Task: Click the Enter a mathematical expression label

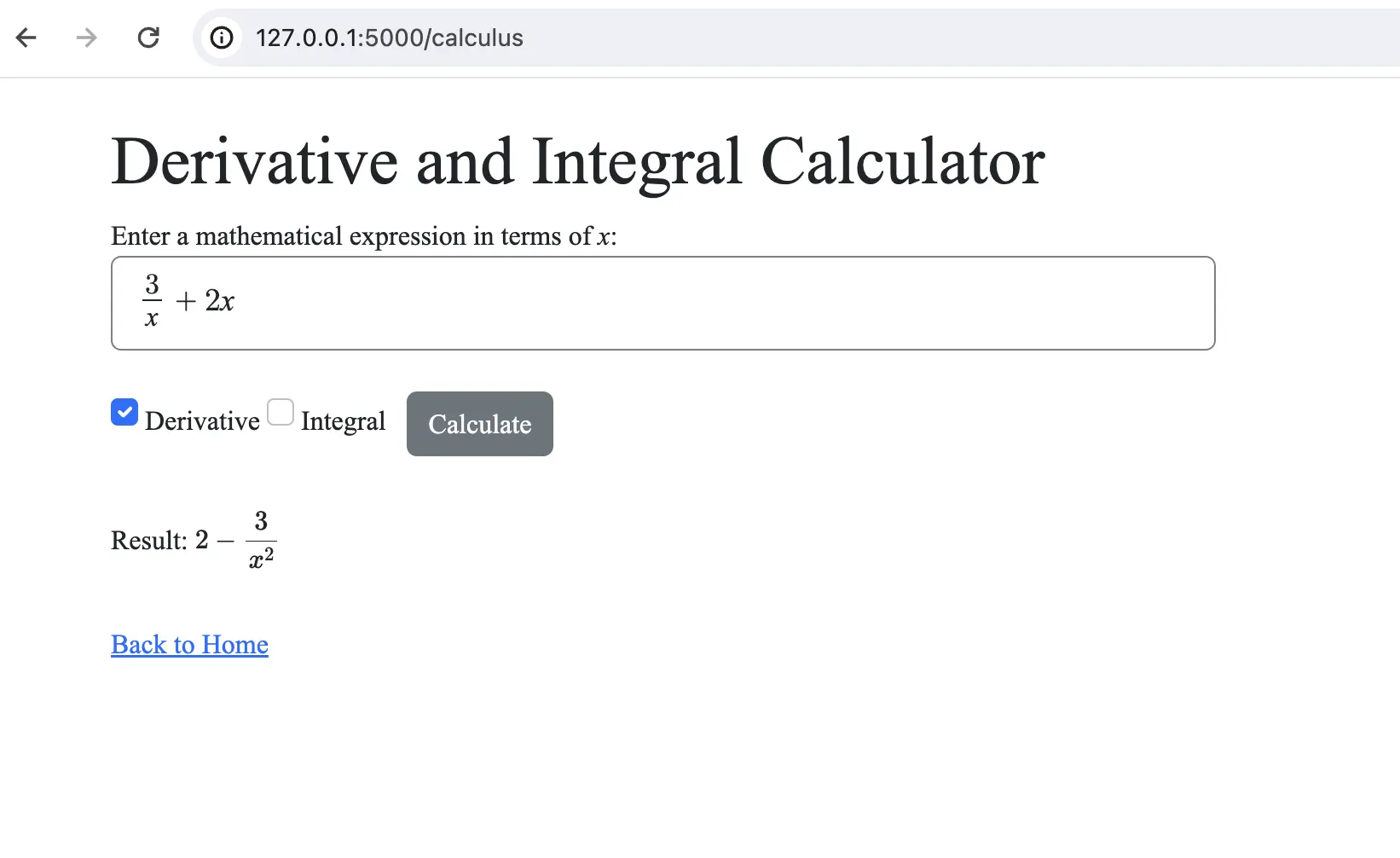Action: 364,236
